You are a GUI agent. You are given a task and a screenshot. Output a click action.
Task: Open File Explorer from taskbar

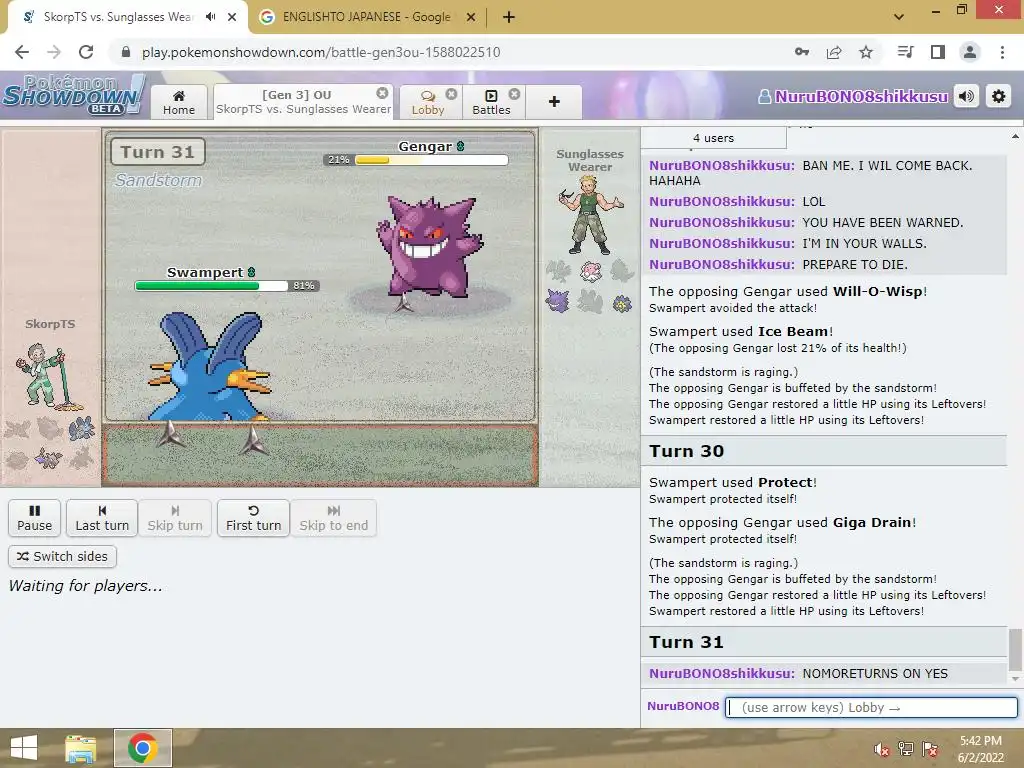[81, 748]
